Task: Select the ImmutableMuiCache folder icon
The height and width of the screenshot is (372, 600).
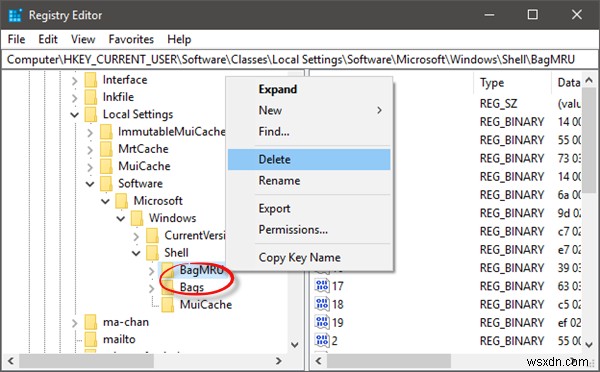Action: coord(106,132)
